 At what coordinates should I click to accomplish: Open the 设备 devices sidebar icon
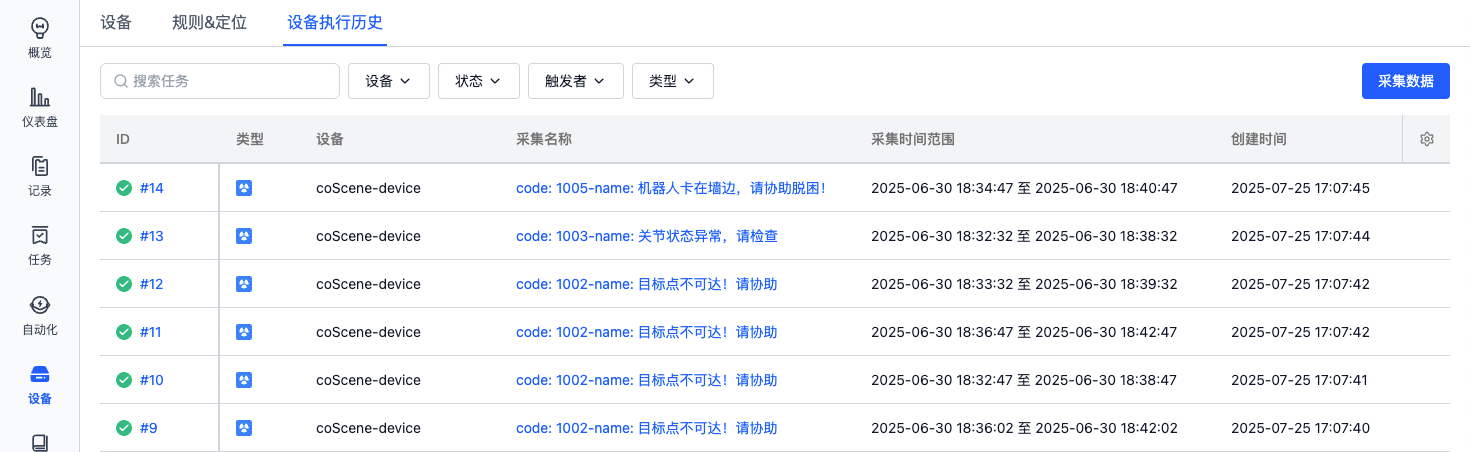[x=40, y=375]
